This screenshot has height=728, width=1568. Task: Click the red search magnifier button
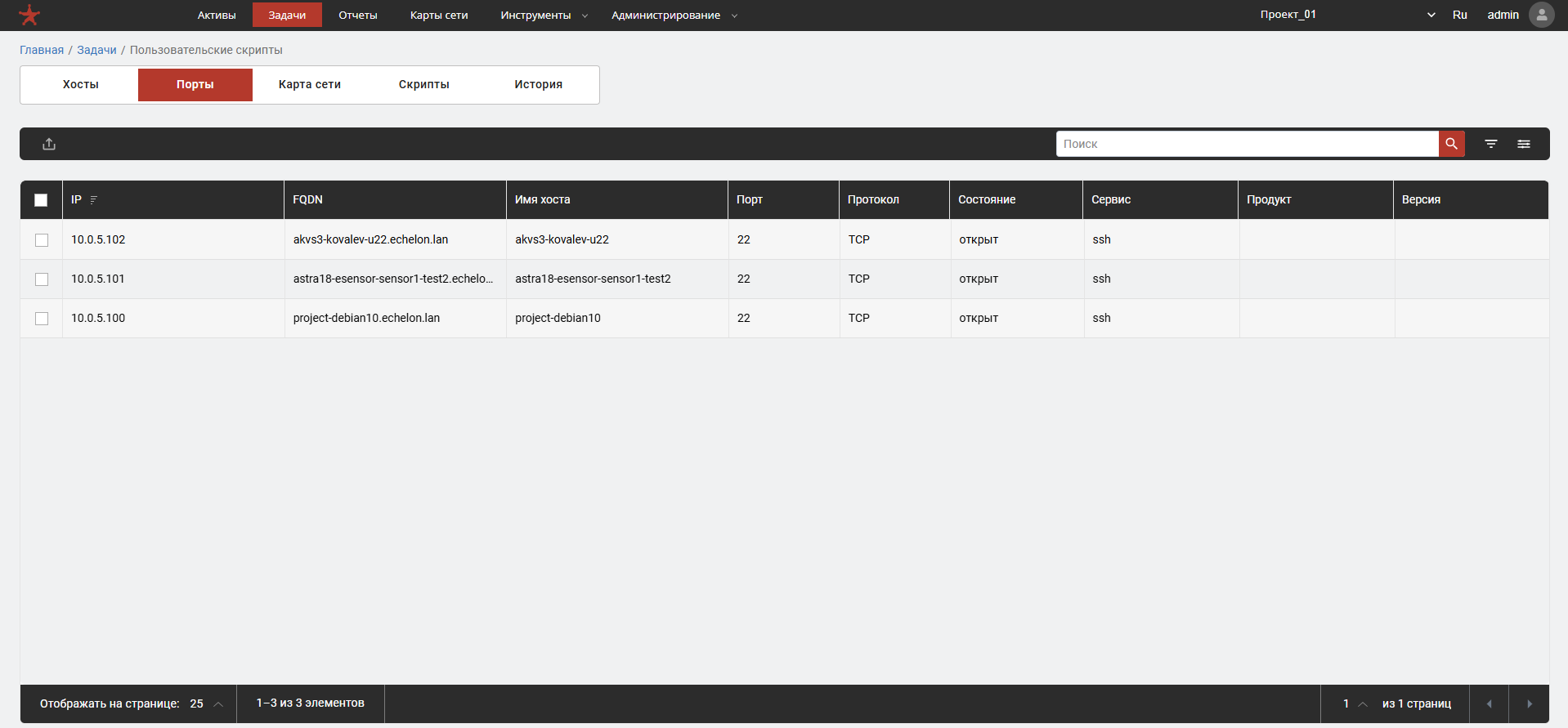click(1451, 144)
